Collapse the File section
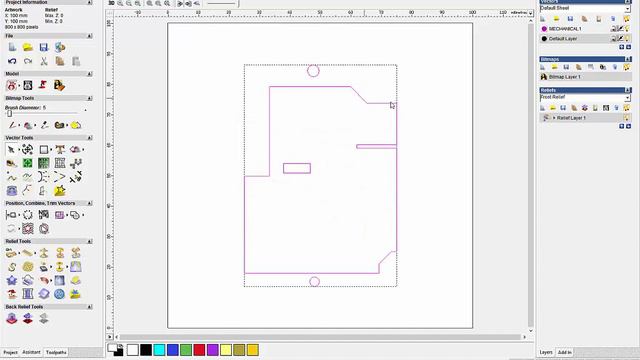The height and width of the screenshot is (360, 640). click(x=89, y=36)
